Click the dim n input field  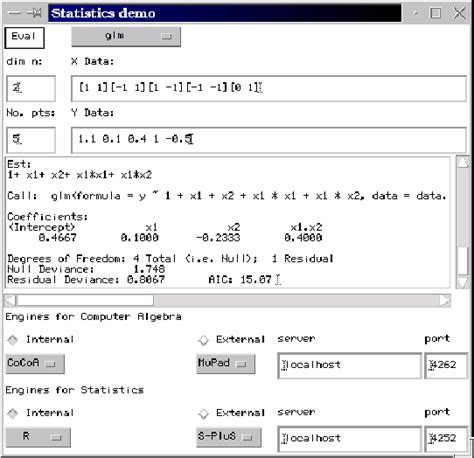pyautogui.click(x=31, y=88)
